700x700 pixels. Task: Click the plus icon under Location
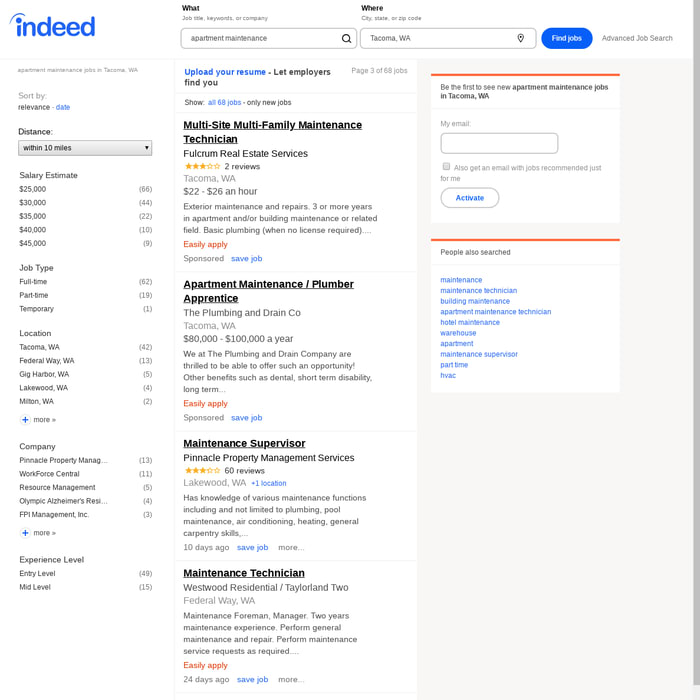tap(25, 420)
